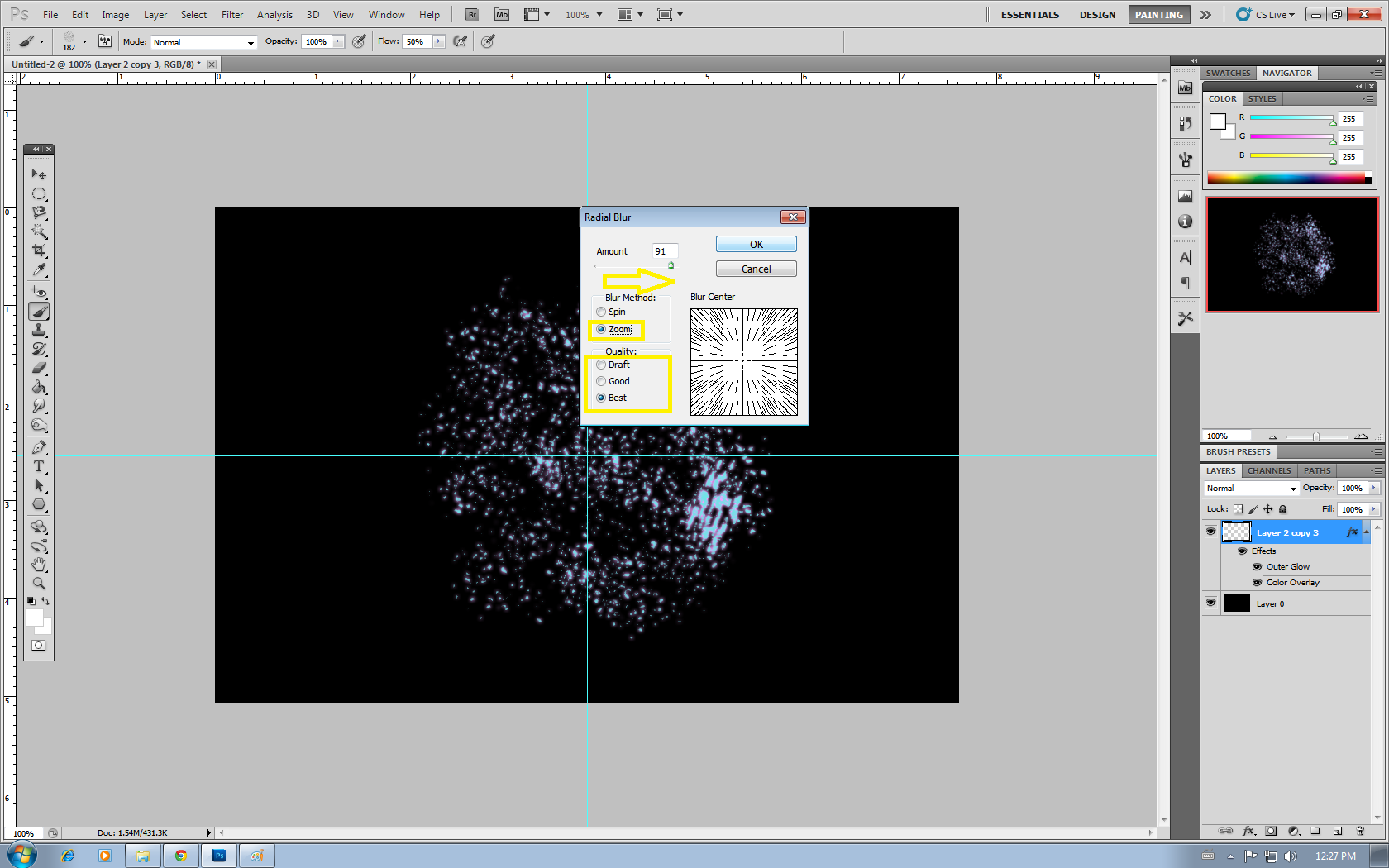Open the Image menu
Image resolution: width=1389 pixels, height=868 pixels.
[x=115, y=15]
